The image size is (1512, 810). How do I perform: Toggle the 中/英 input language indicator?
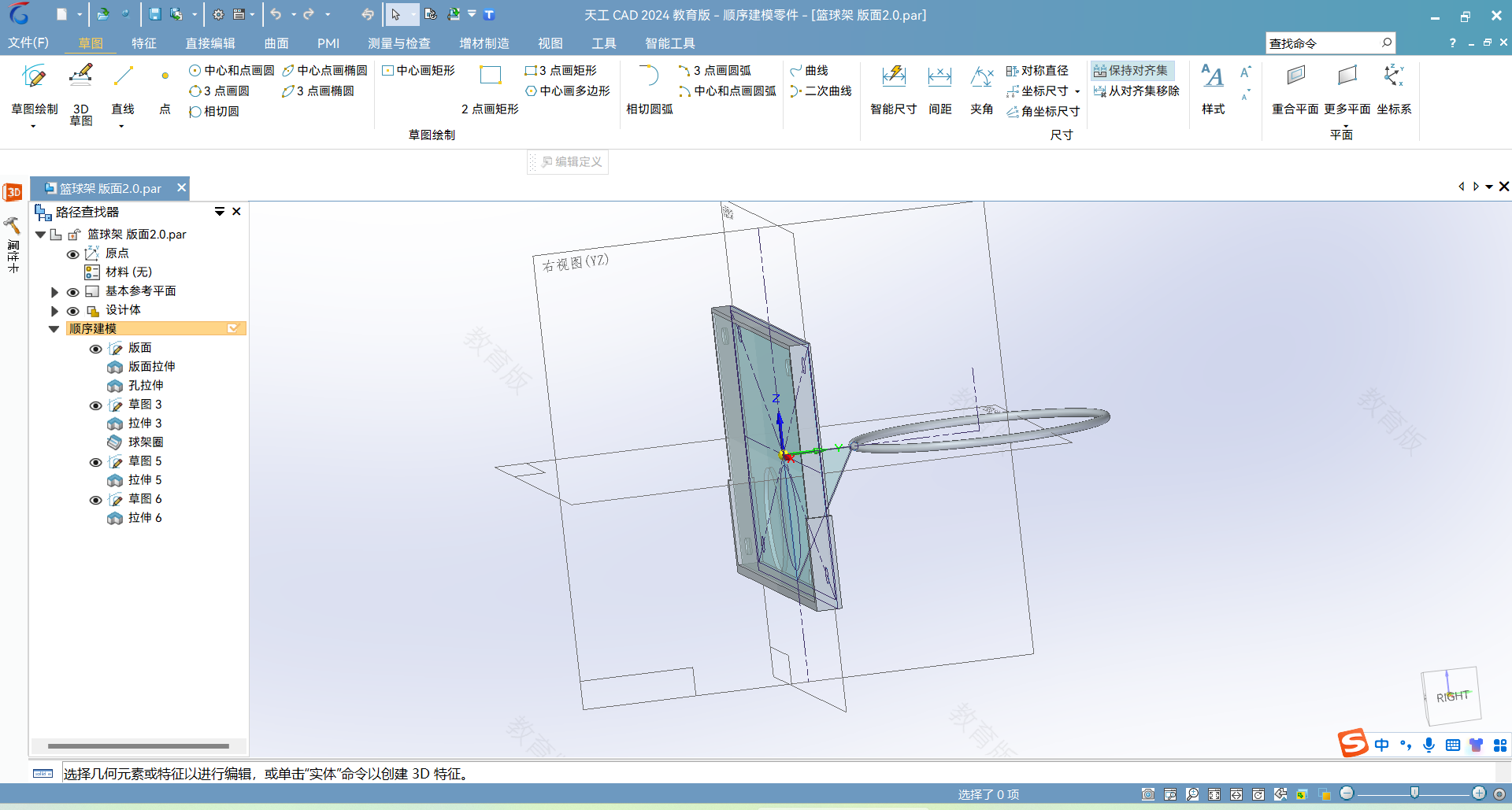pos(1381,745)
